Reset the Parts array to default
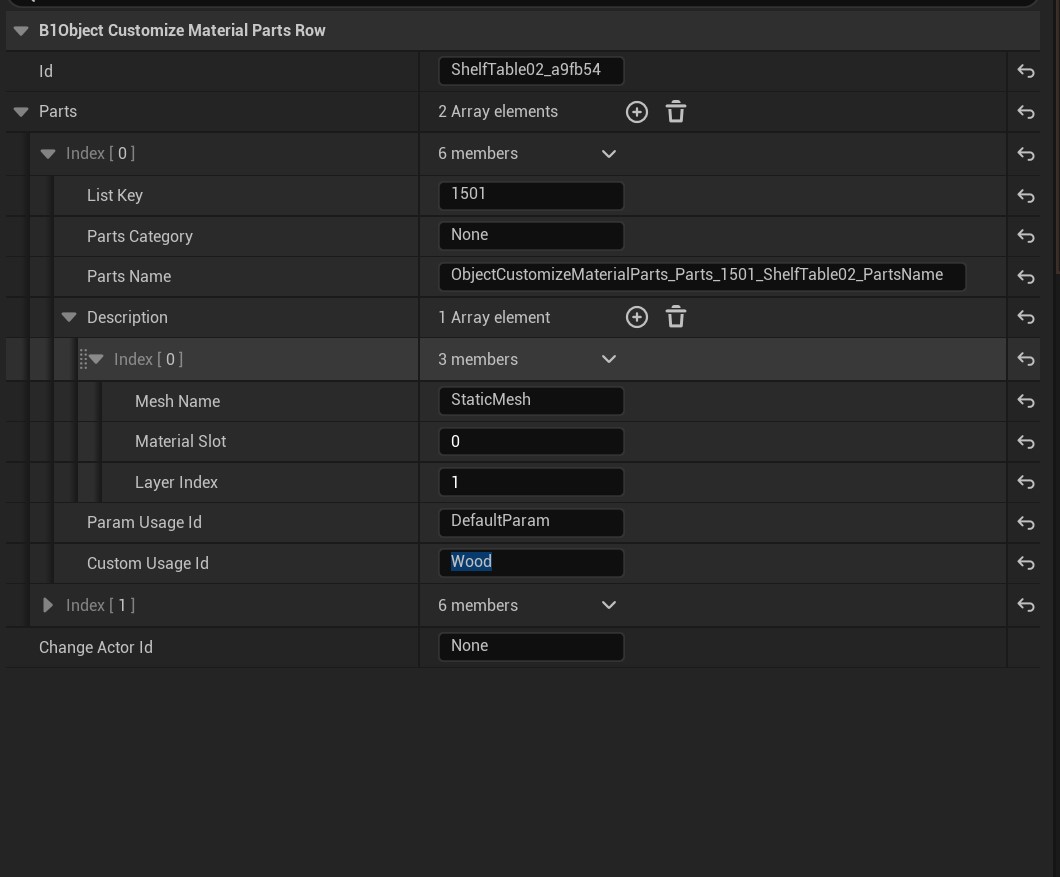 coord(1026,112)
